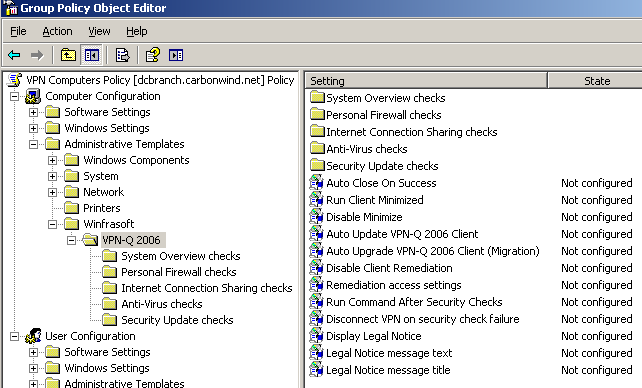The image size is (642, 388).
Task: Open Internet Connection Sharing checks in right pane
Action: (411, 132)
